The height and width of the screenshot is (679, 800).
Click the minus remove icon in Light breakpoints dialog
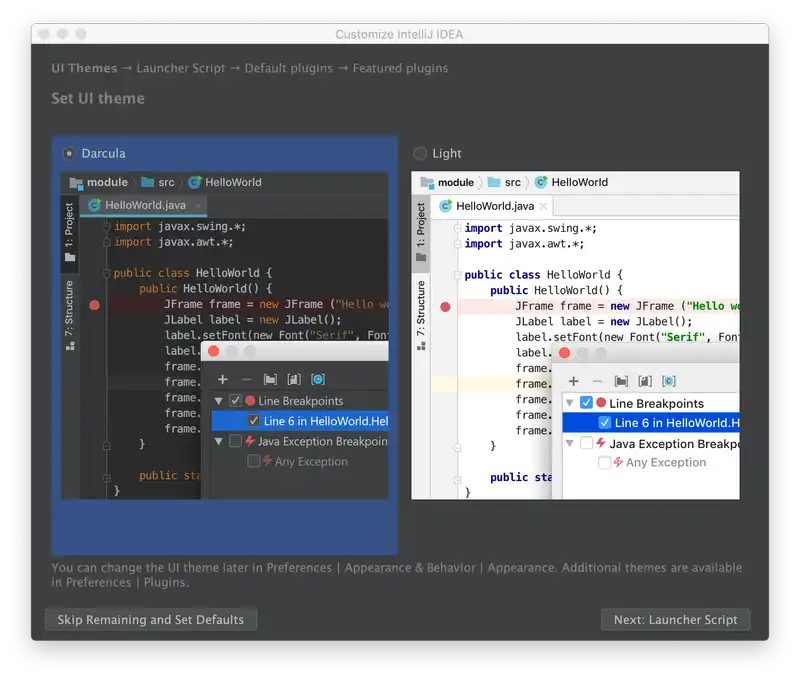click(x=597, y=381)
